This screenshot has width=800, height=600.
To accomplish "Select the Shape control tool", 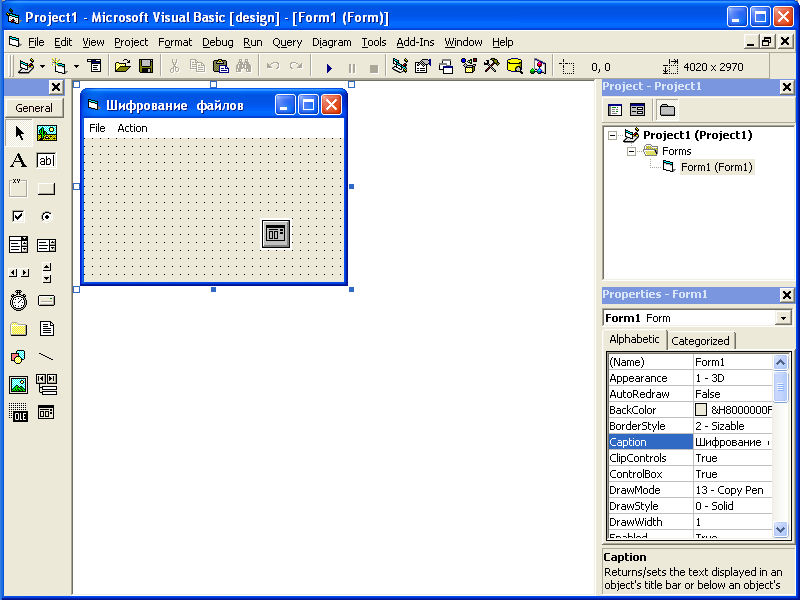I will pyautogui.click(x=19, y=357).
